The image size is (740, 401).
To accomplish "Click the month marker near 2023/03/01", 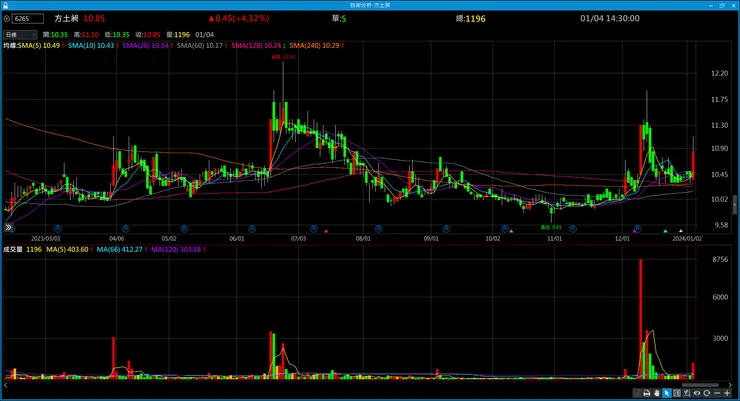I will (x=58, y=228).
